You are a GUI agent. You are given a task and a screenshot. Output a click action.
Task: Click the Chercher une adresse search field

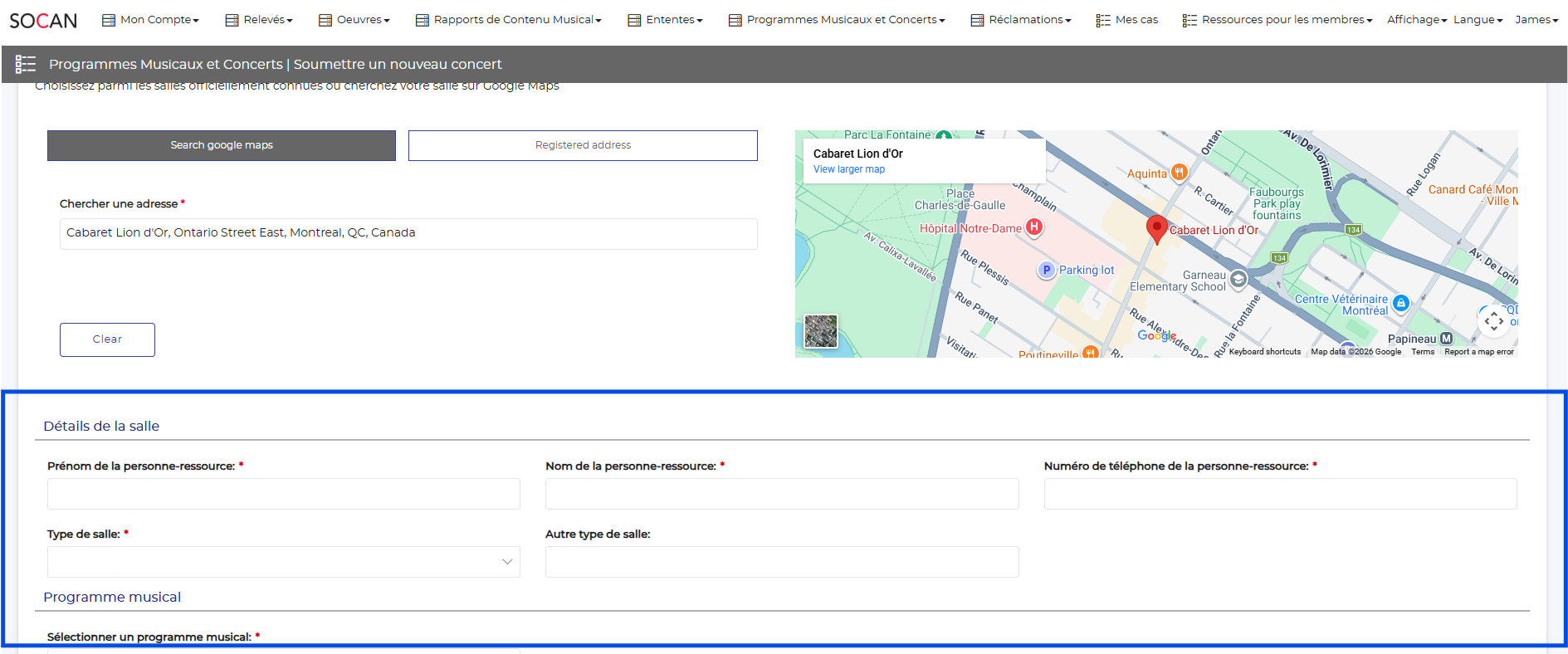pyautogui.click(x=408, y=233)
